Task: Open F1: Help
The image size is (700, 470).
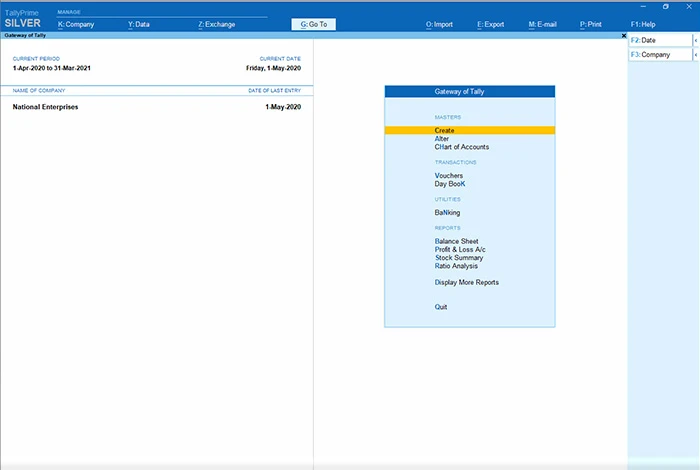Action: (x=643, y=25)
